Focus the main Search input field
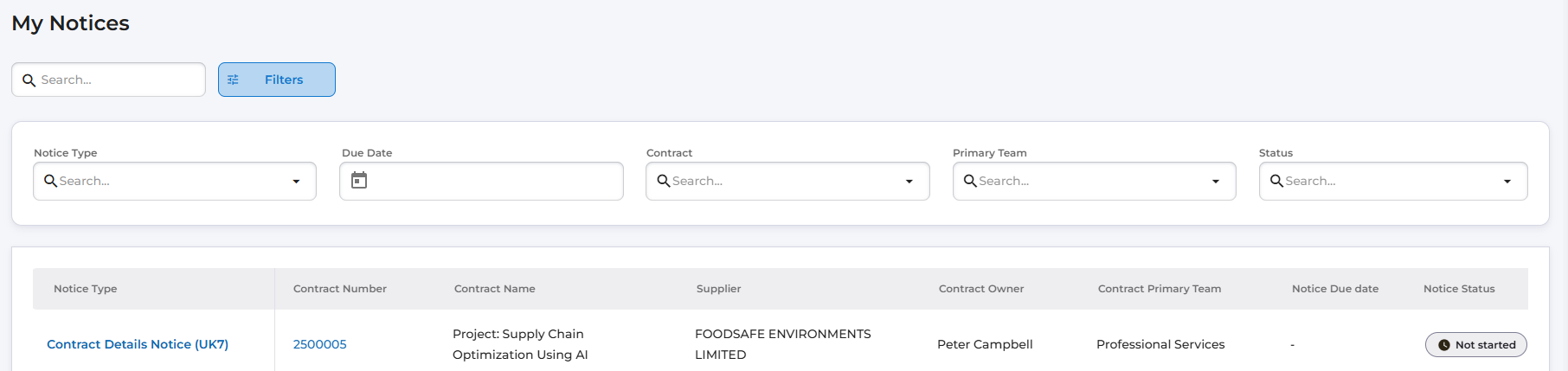The height and width of the screenshot is (371, 1568). [x=117, y=80]
